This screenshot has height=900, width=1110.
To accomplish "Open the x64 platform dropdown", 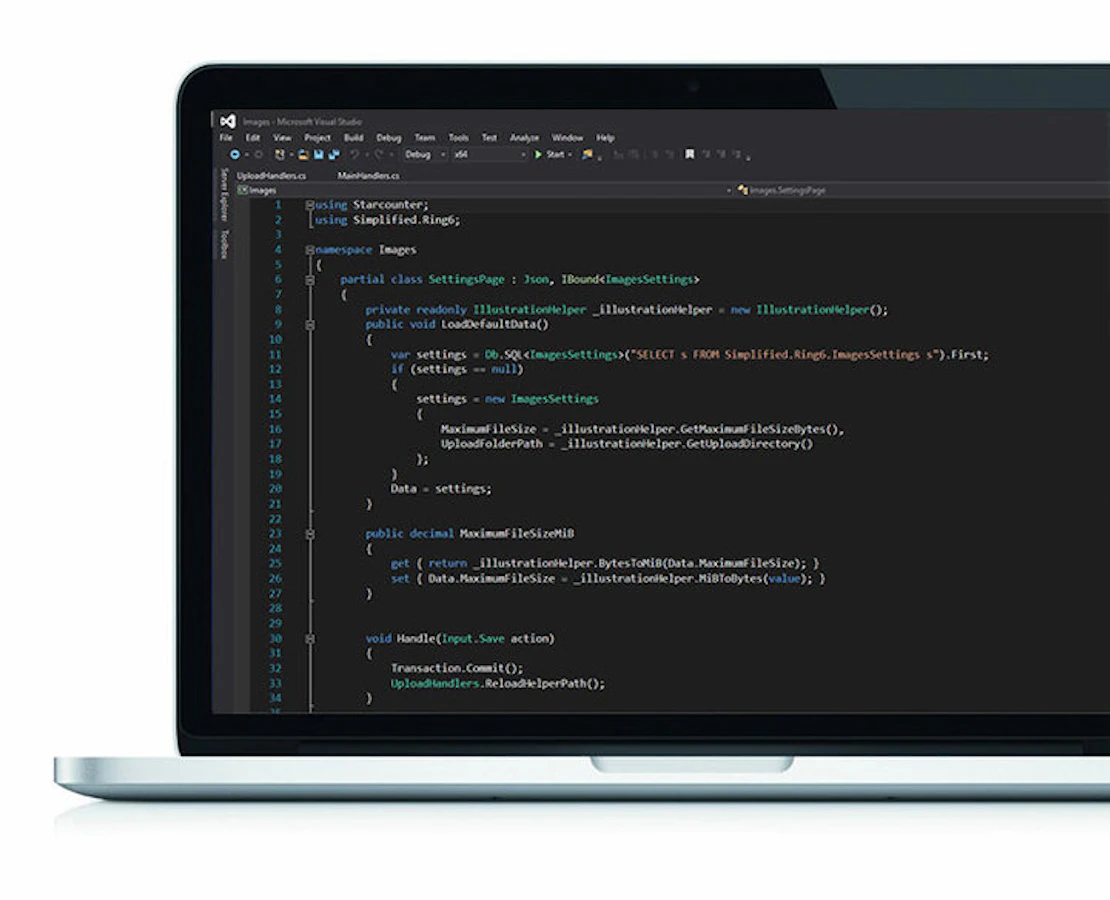I will click(x=490, y=154).
